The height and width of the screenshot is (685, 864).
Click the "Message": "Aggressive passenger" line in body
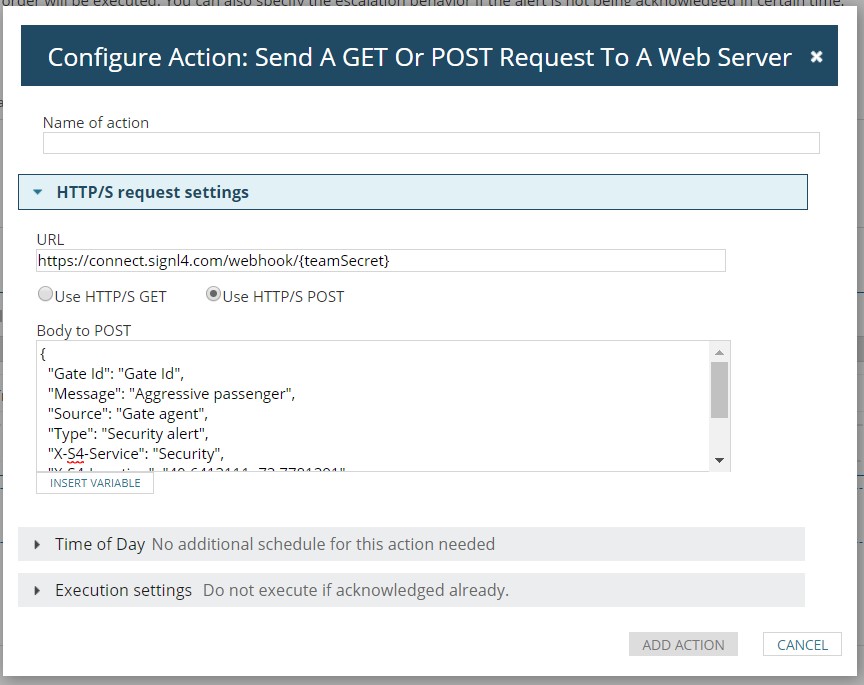point(171,394)
